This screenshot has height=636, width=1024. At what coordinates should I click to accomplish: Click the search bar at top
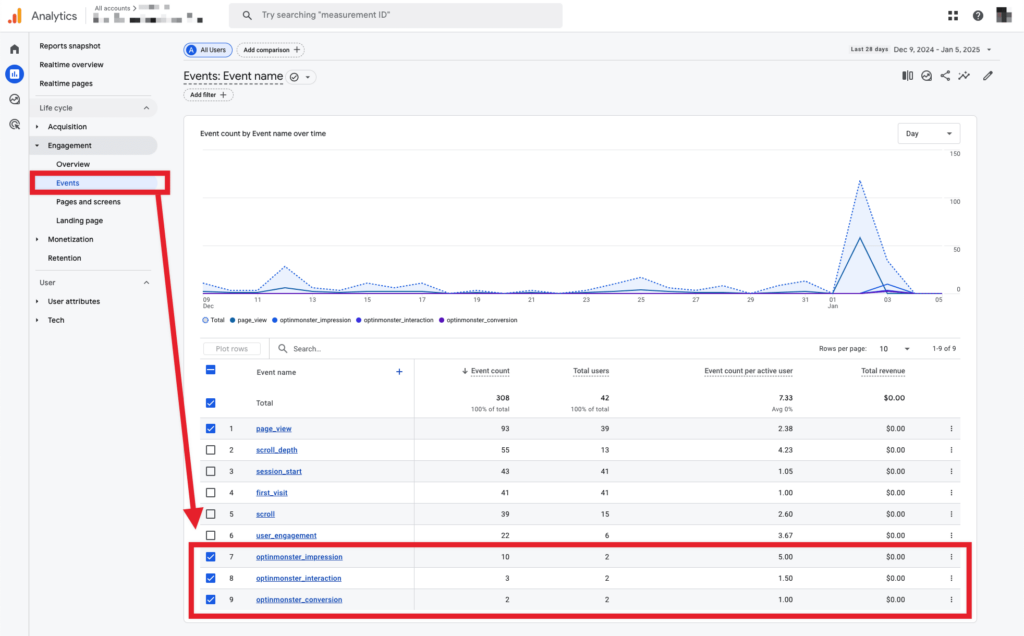coord(395,16)
